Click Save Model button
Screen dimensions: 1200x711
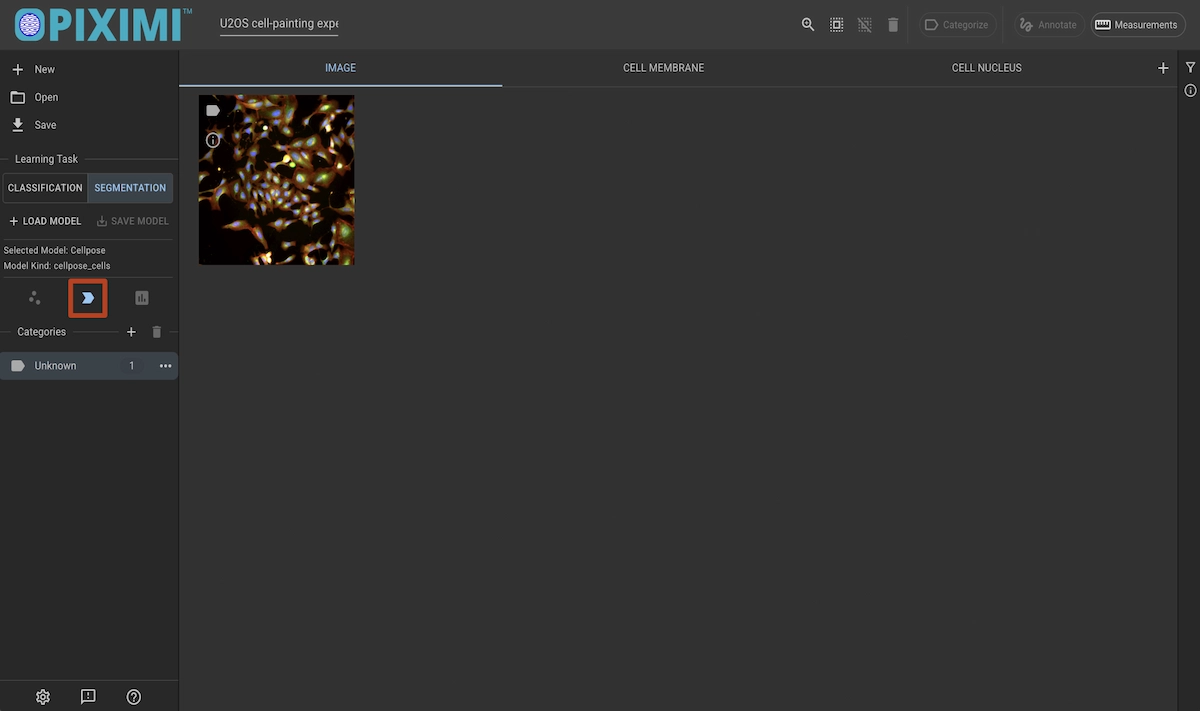(x=133, y=221)
